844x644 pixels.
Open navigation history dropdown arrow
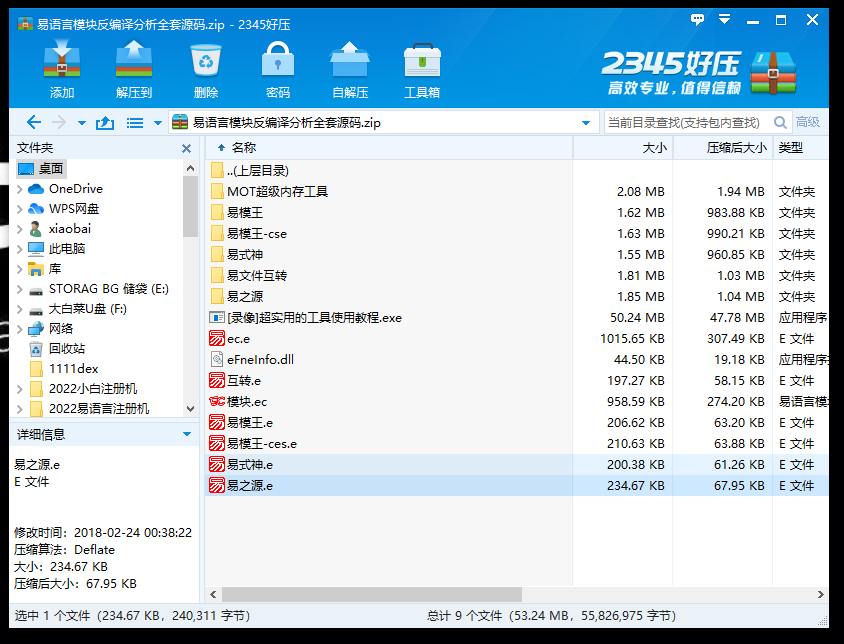point(81,123)
